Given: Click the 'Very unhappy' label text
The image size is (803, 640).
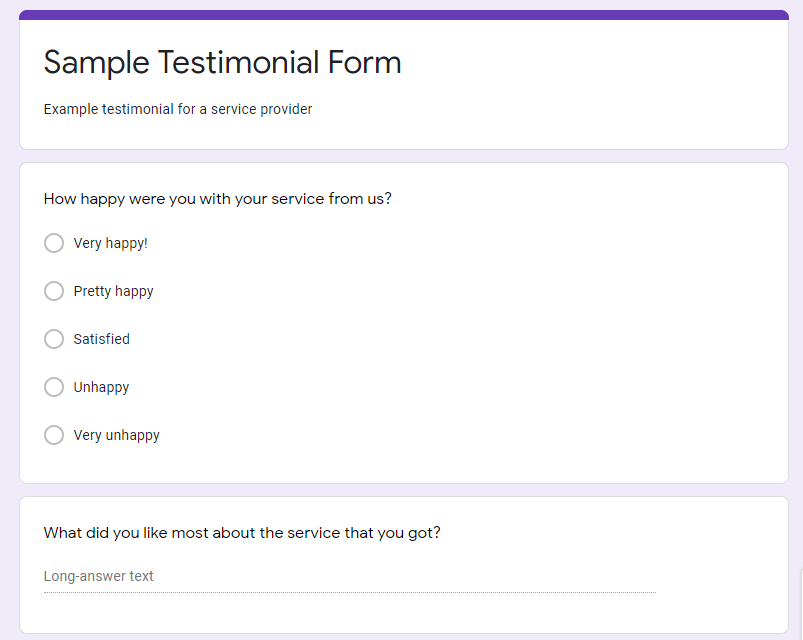Looking at the screenshot, I should tap(116, 435).
